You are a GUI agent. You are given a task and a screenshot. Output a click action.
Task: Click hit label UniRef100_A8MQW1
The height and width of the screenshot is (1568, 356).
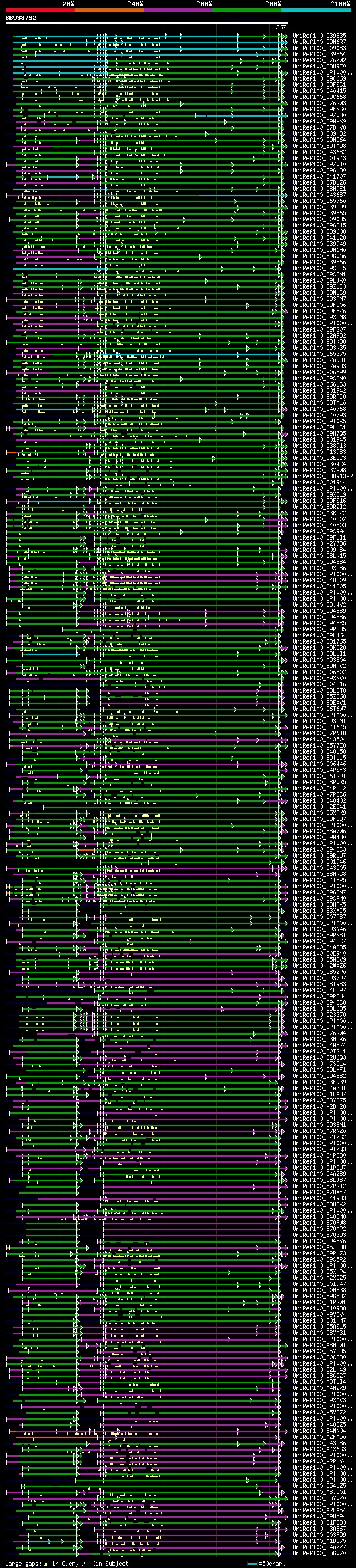tap(319, 1345)
